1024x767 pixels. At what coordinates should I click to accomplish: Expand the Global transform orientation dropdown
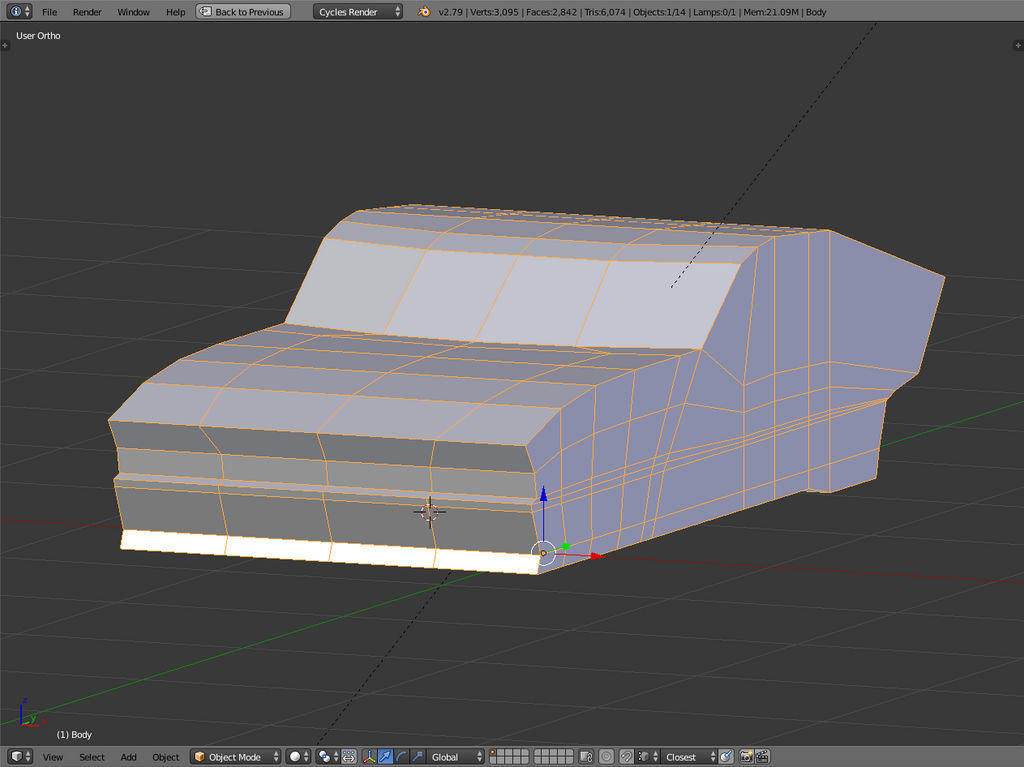(456, 757)
